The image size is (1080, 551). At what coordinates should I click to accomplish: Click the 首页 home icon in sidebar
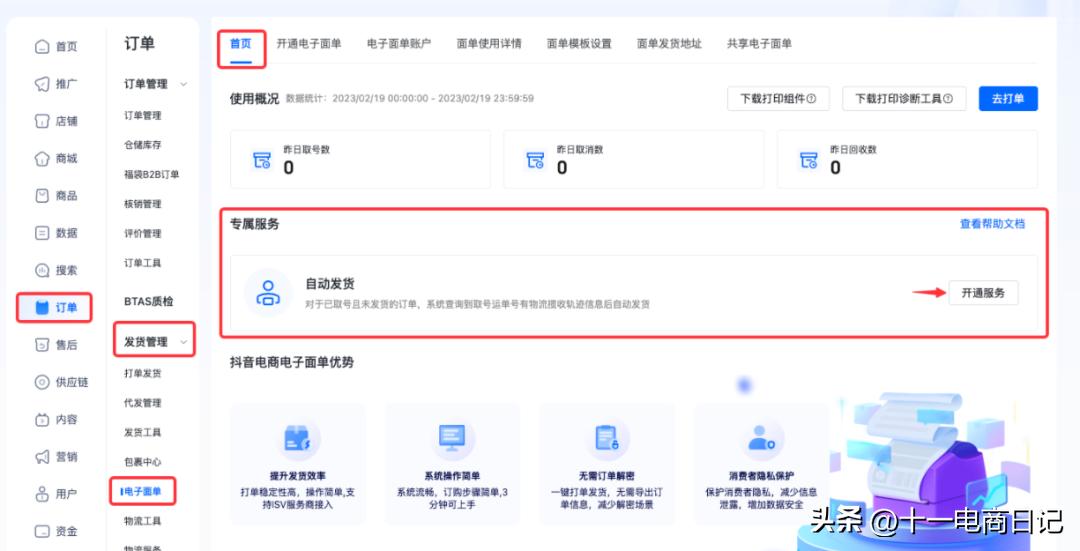point(42,46)
